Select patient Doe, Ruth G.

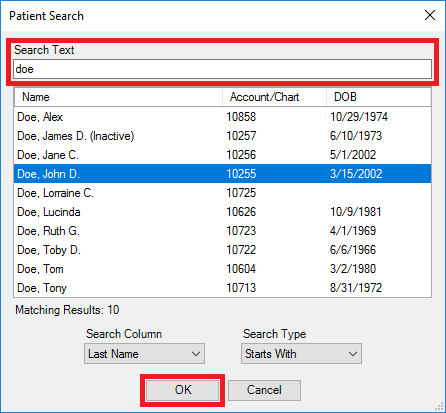[222, 231]
